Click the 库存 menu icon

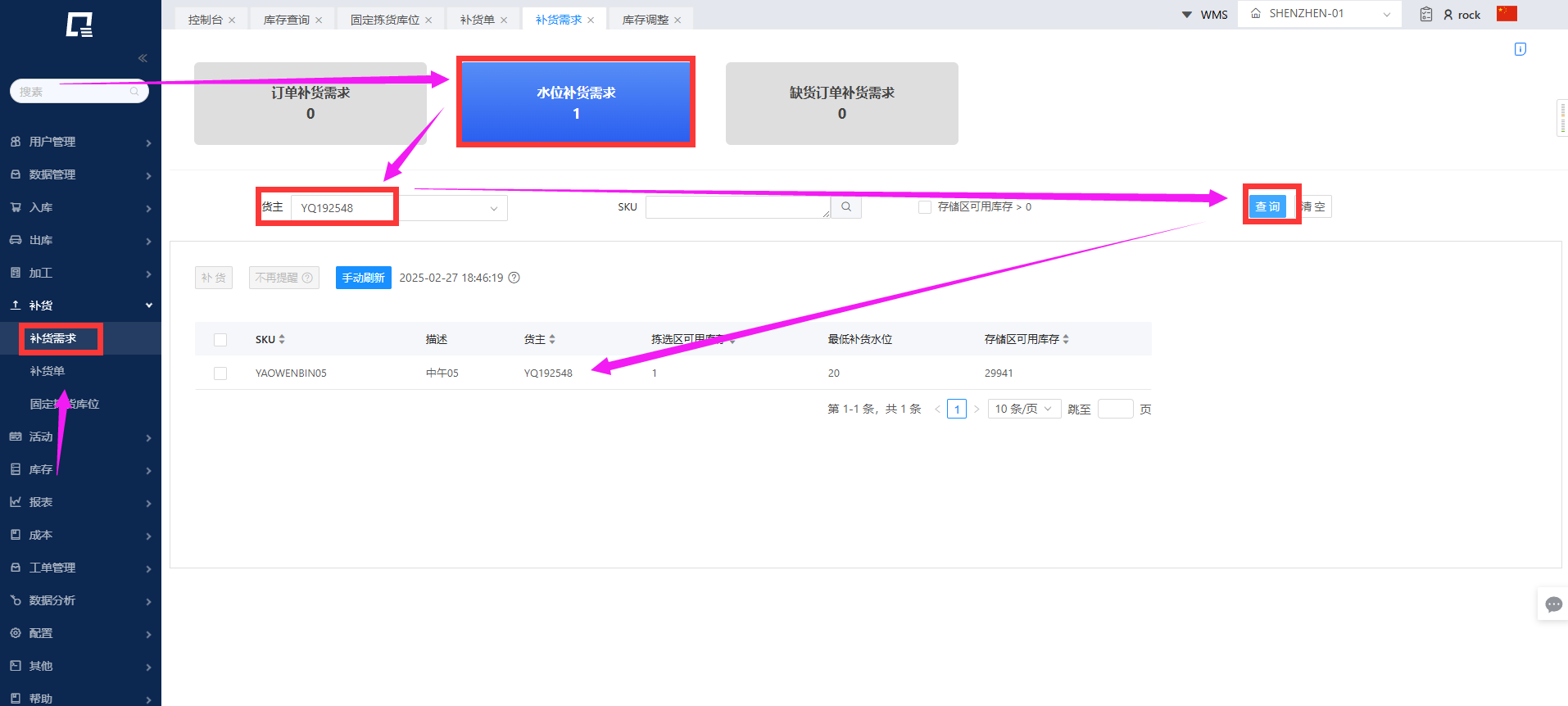[x=16, y=469]
